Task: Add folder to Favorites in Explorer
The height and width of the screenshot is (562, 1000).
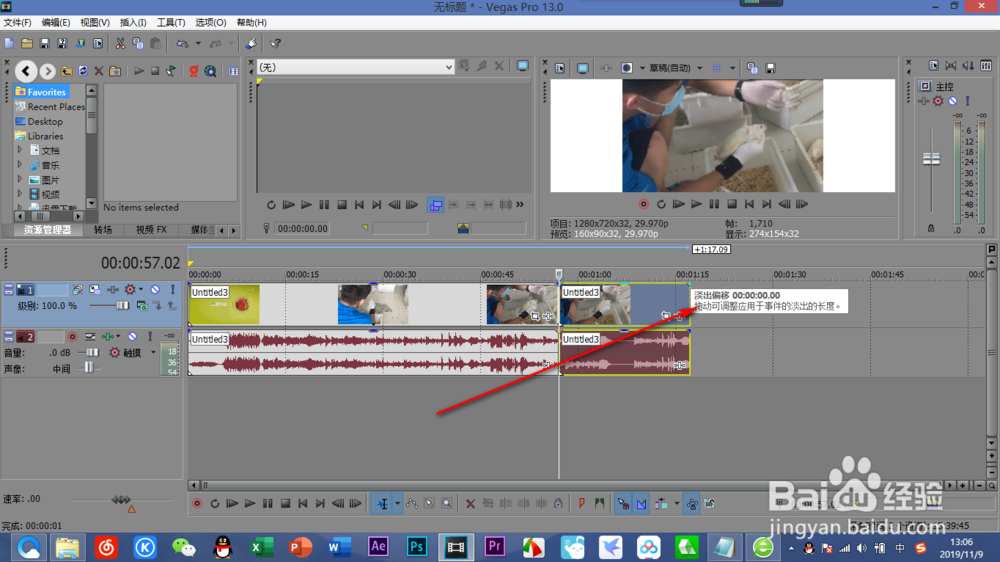Action: click(115, 71)
